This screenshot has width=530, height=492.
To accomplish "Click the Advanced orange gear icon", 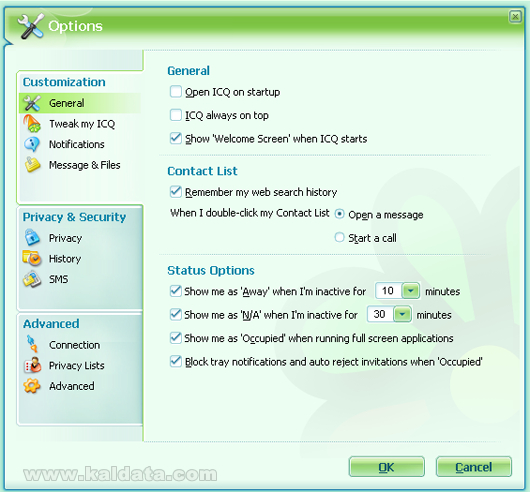I will (32, 386).
